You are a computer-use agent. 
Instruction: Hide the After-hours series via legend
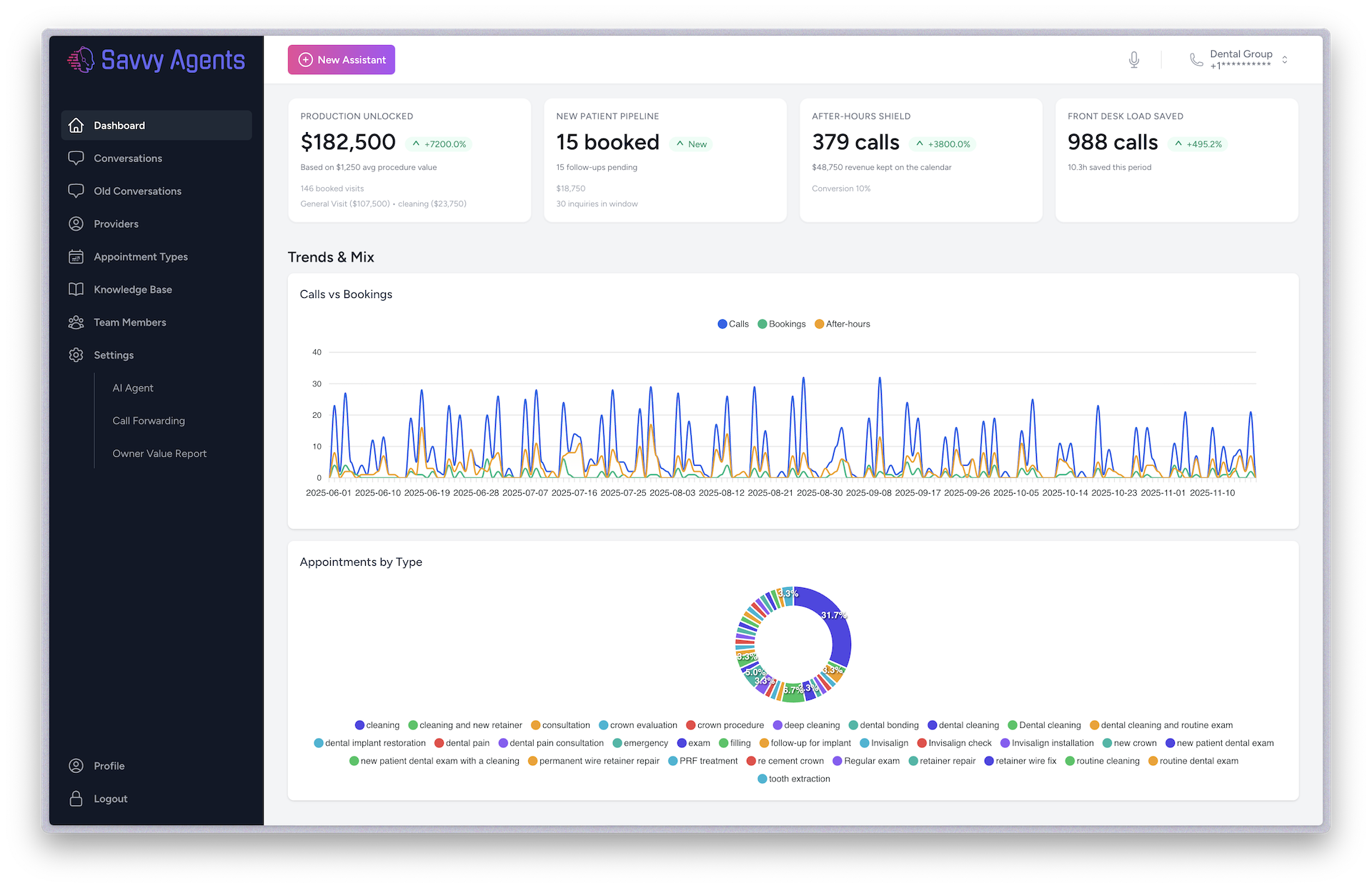(843, 324)
